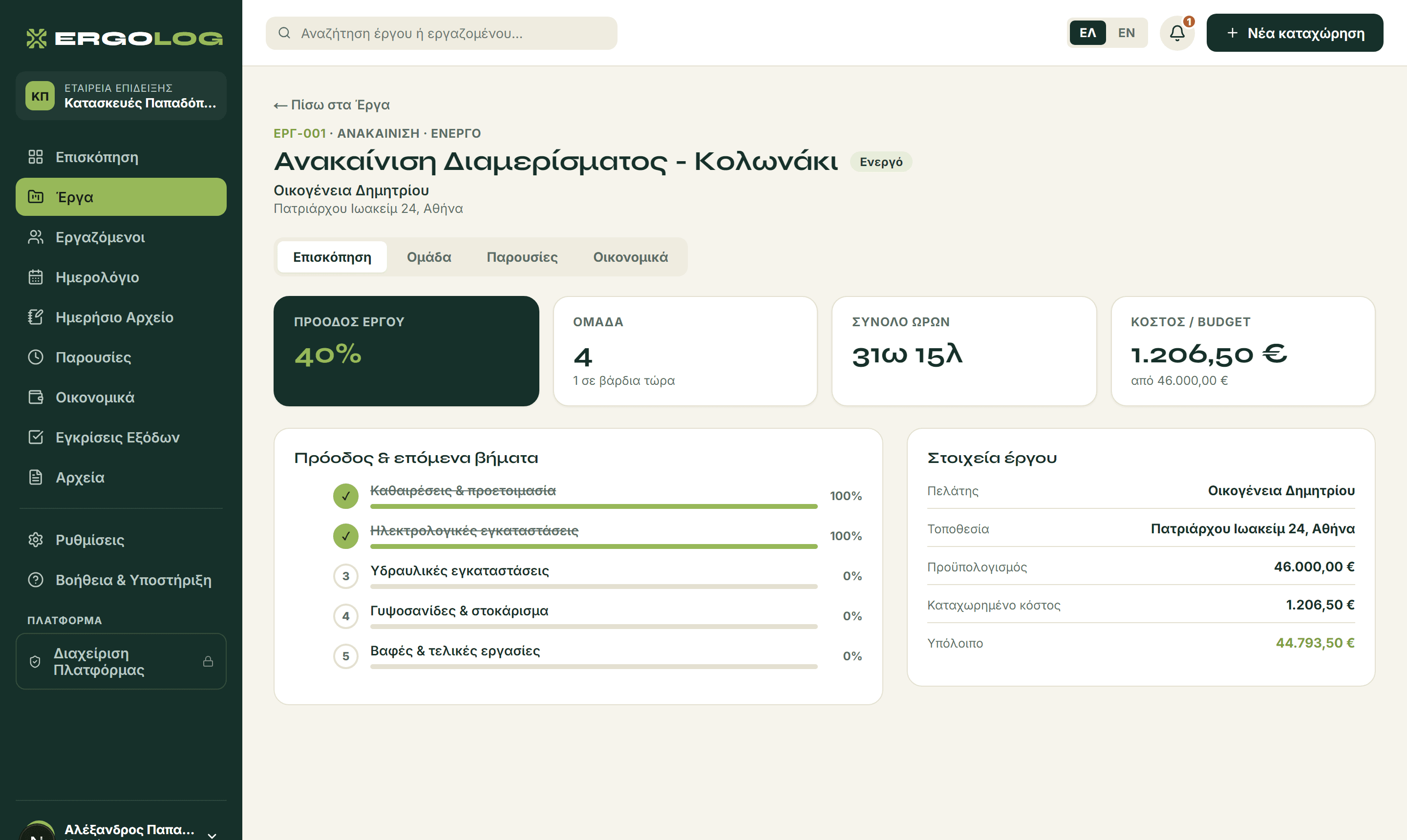Image resolution: width=1407 pixels, height=840 pixels.
Task: Click the Αλέξανδρος Παπα... user name
Action: [x=129, y=829]
